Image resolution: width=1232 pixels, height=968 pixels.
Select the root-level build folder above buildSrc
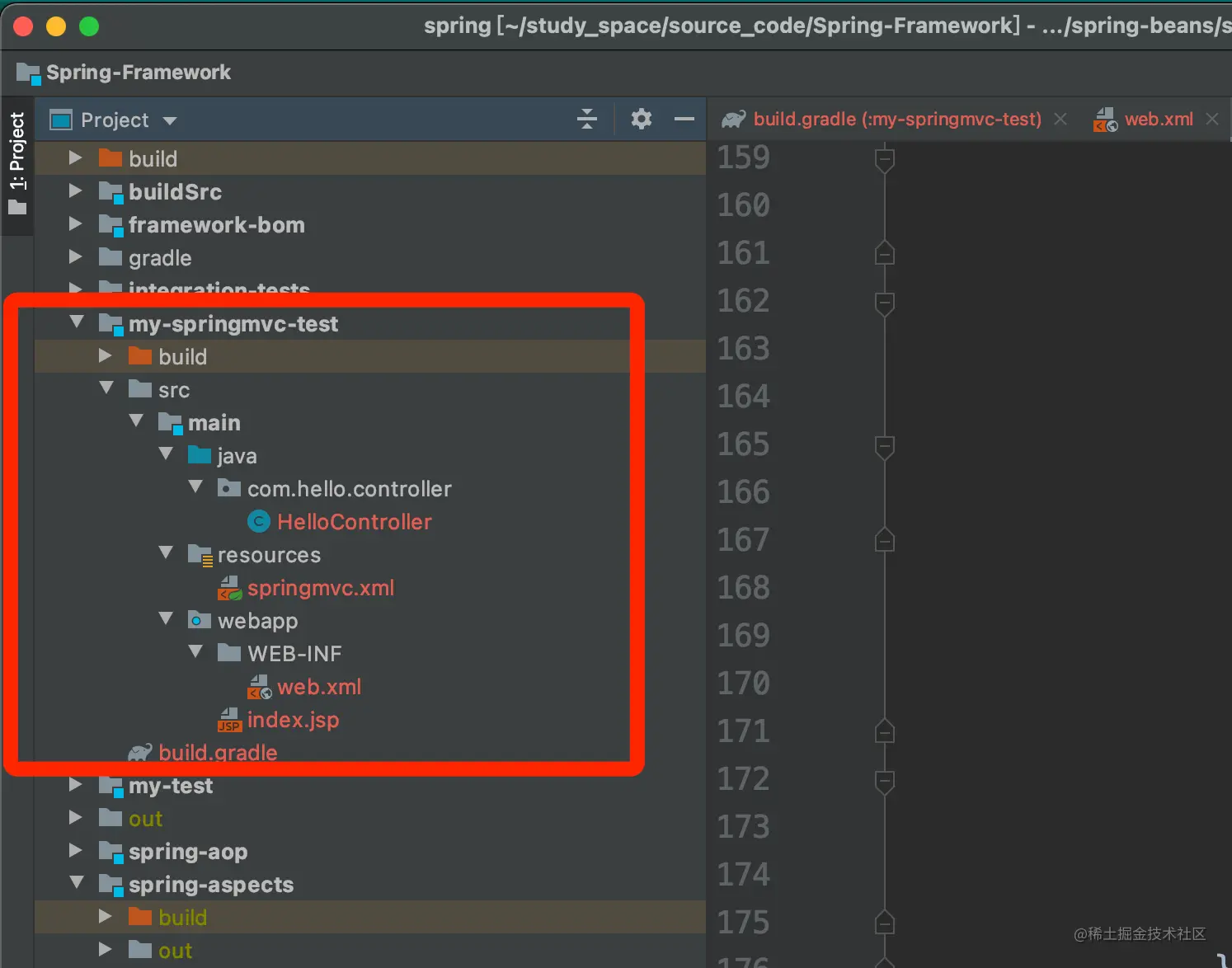[x=370, y=158]
